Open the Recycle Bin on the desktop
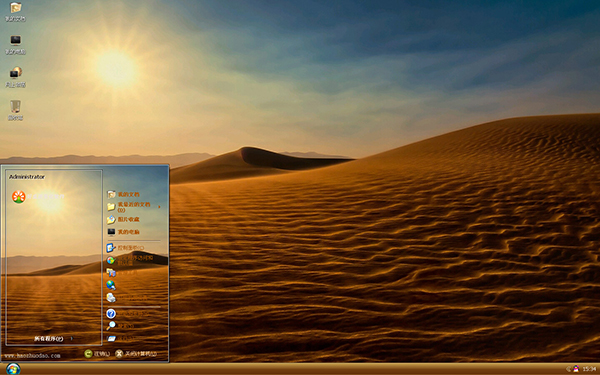600x375 pixels. (16, 110)
